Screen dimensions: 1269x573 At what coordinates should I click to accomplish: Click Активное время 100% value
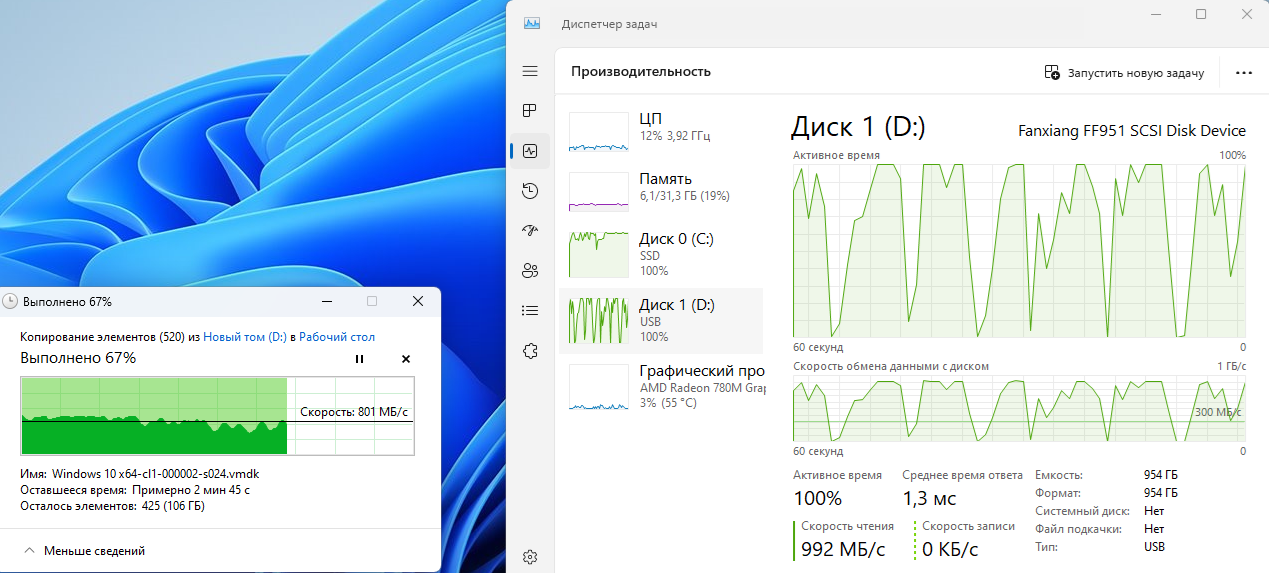[x=818, y=498]
